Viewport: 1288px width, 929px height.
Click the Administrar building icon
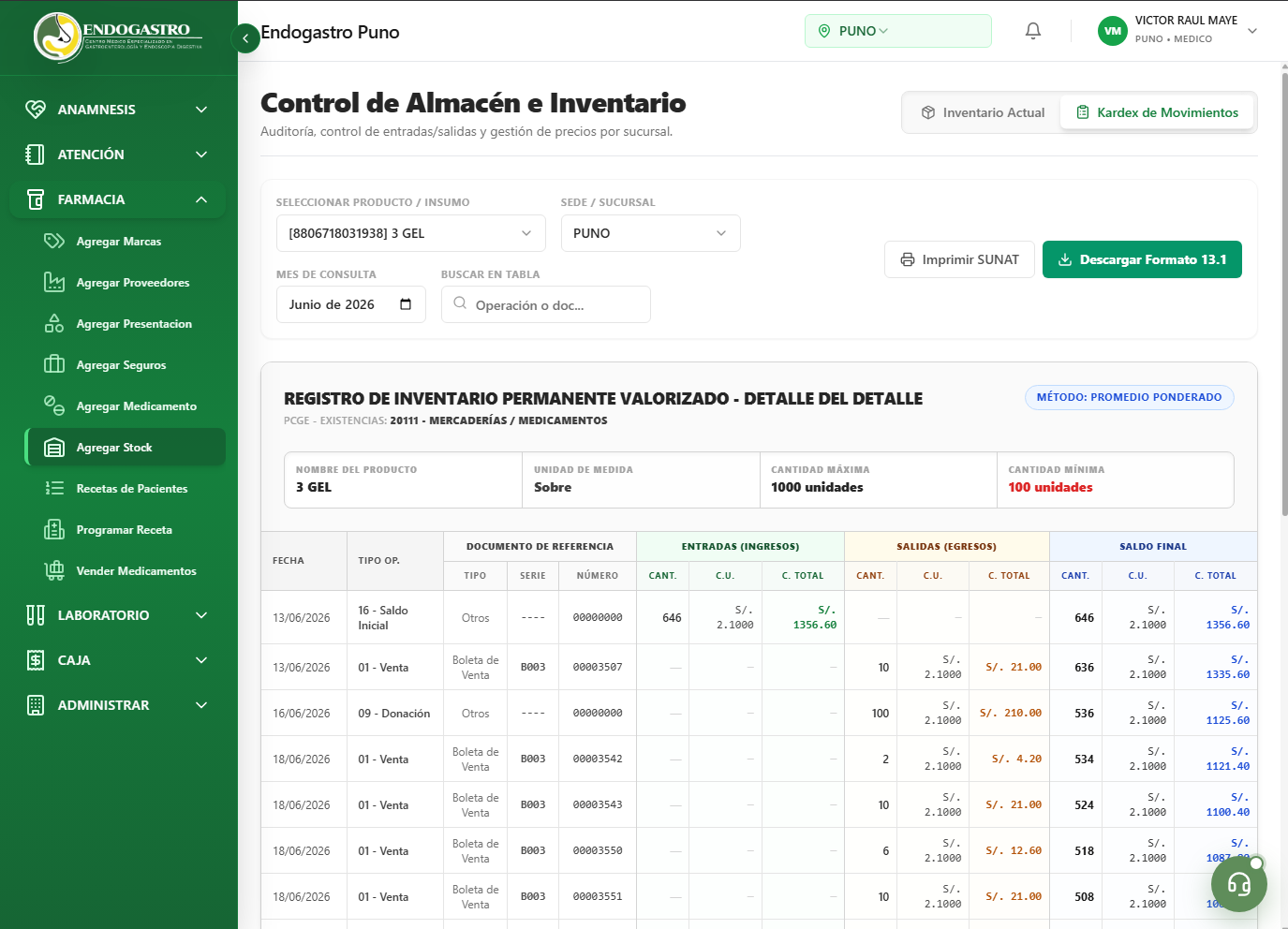click(x=36, y=705)
